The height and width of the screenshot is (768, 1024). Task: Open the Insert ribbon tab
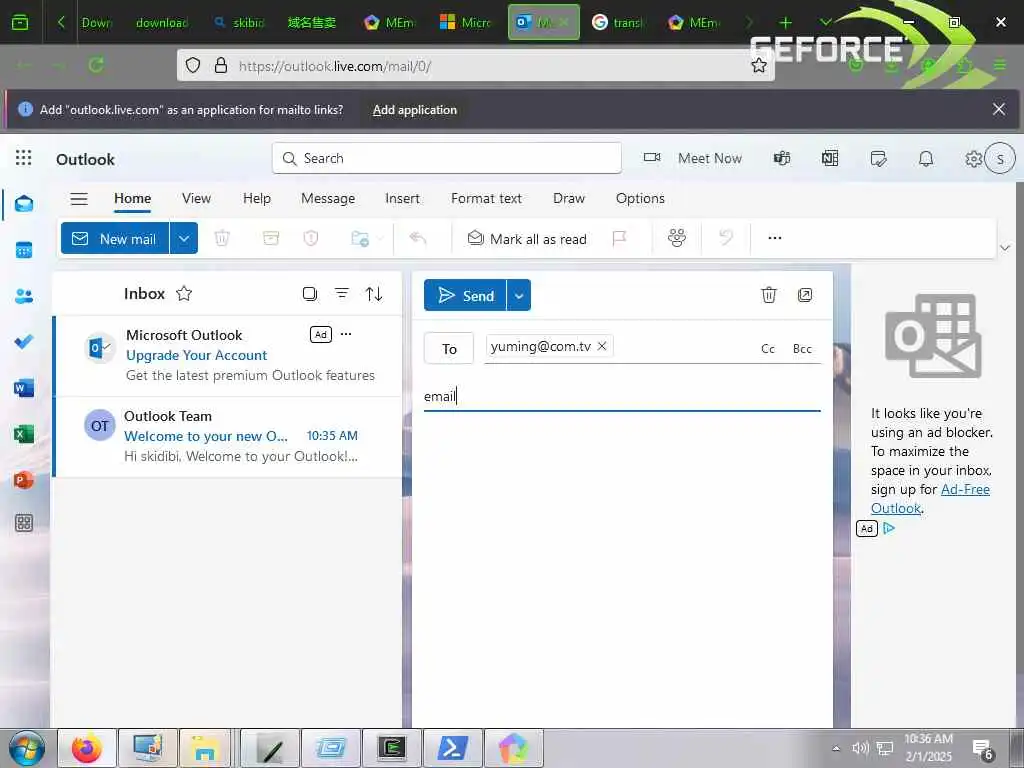pyautogui.click(x=402, y=199)
